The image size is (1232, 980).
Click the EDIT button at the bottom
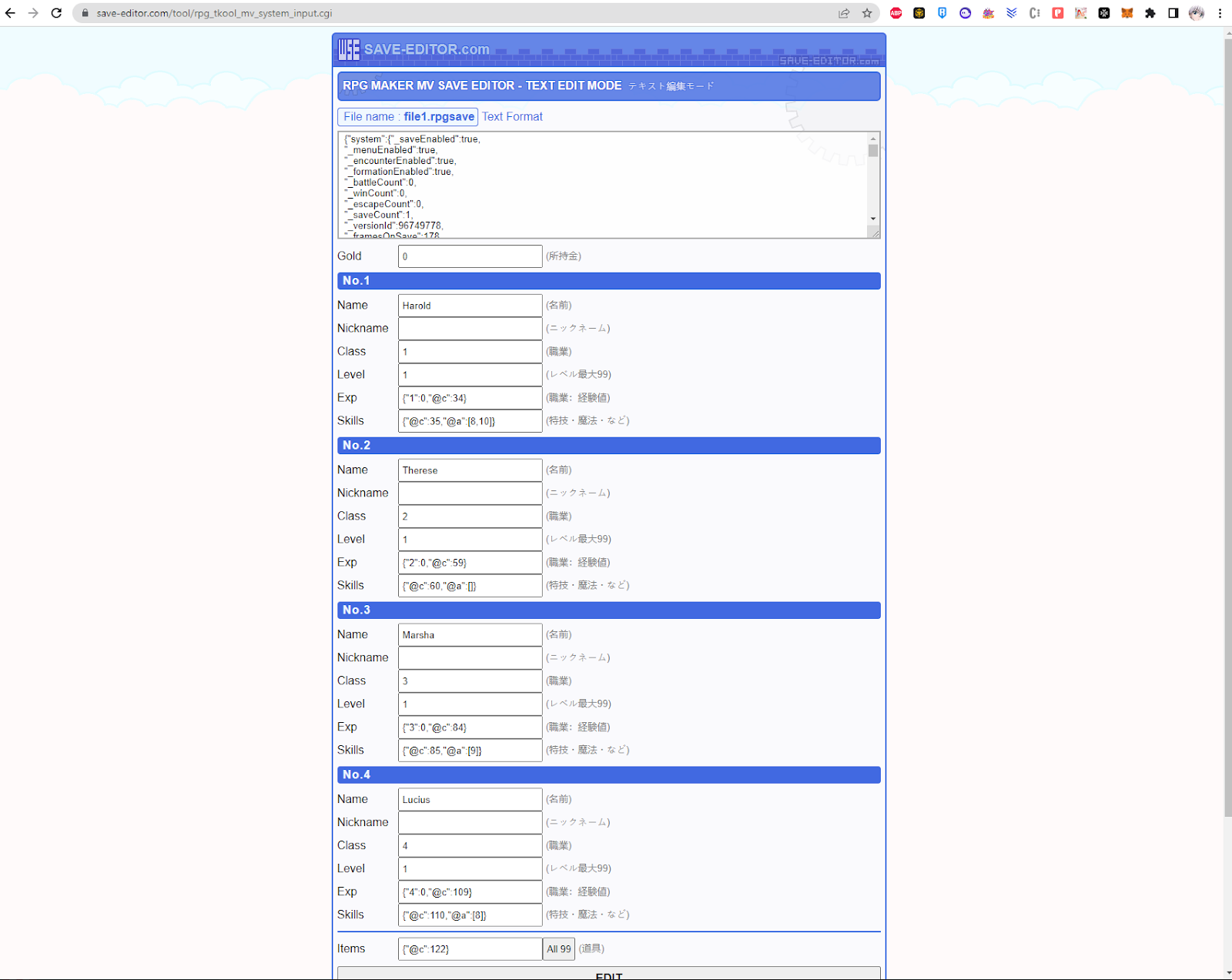(609, 974)
